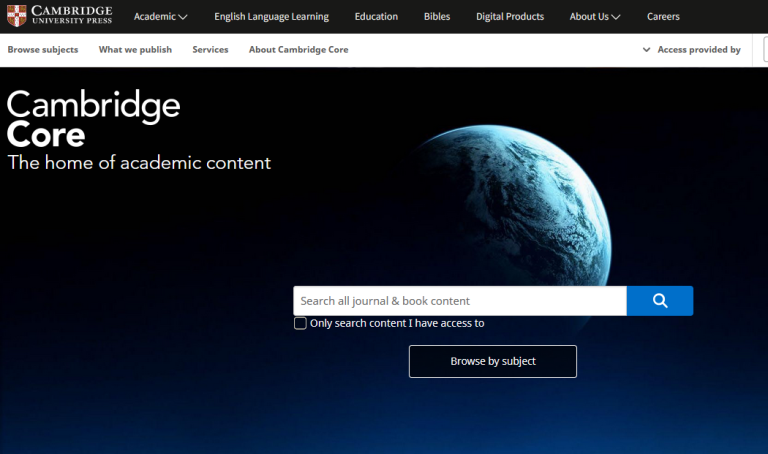Open 'About Cambridge Core' link
Viewport: 768px width, 454px height.
coord(298,49)
